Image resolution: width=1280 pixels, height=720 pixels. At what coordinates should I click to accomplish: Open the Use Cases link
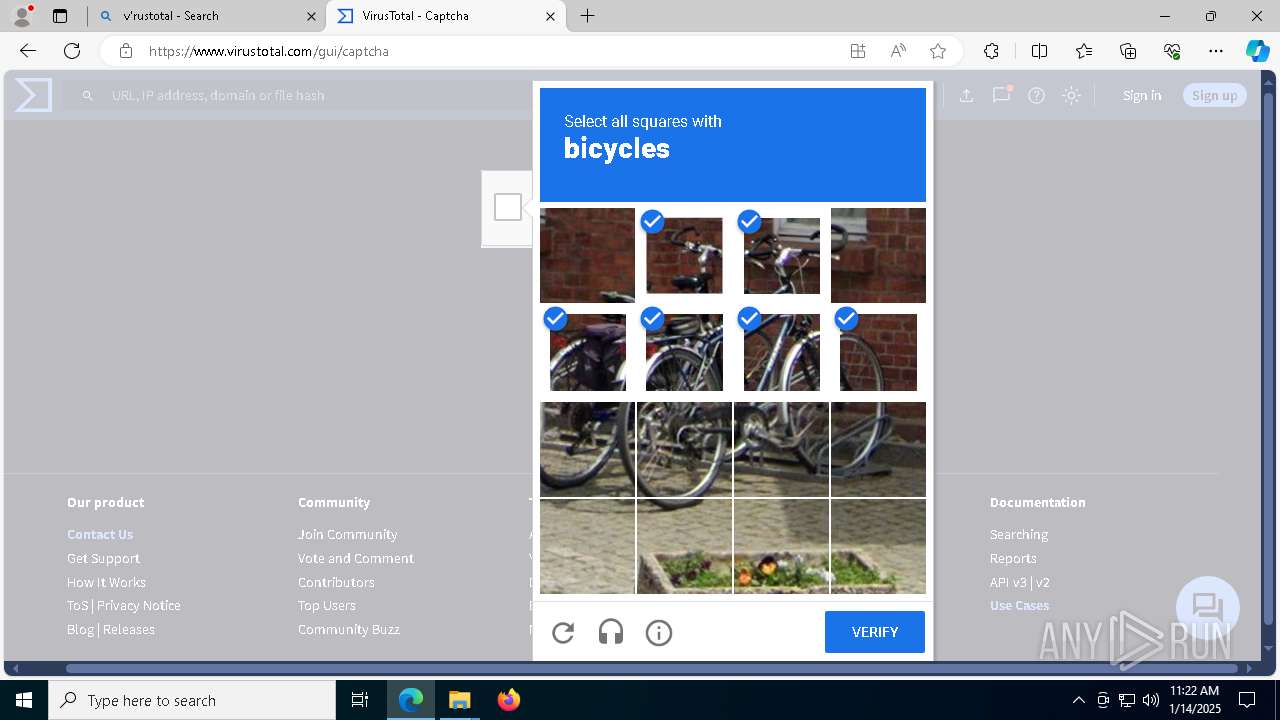point(1020,605)
